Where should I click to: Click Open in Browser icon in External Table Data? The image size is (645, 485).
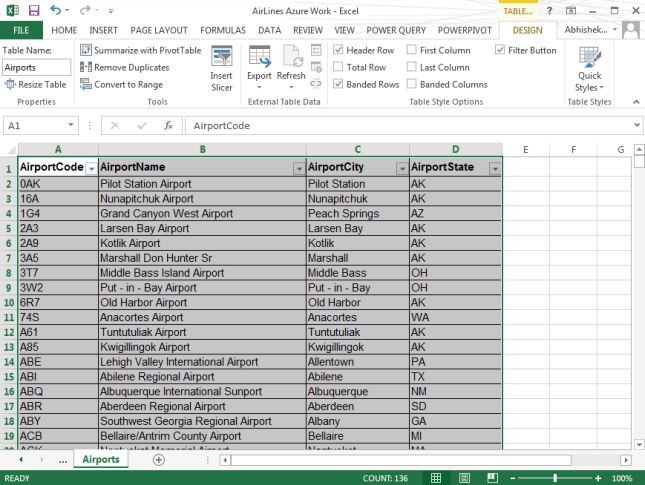click(316, 67)
